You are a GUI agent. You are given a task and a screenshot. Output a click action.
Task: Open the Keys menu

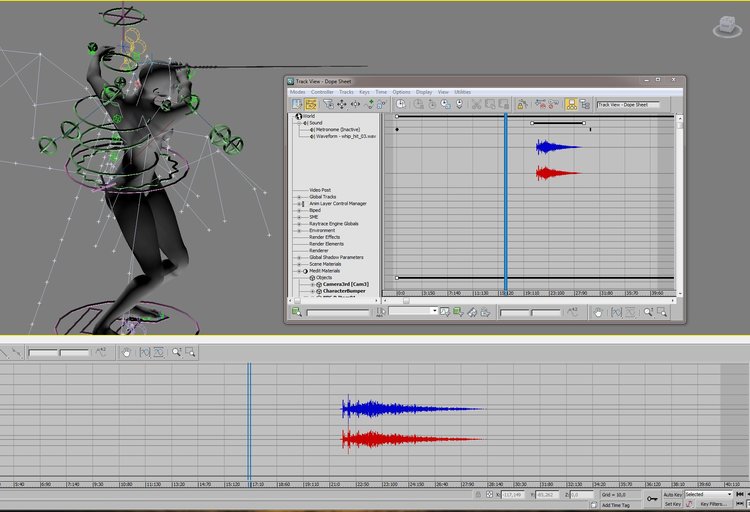pyautogui.click(x=364, y=92)
